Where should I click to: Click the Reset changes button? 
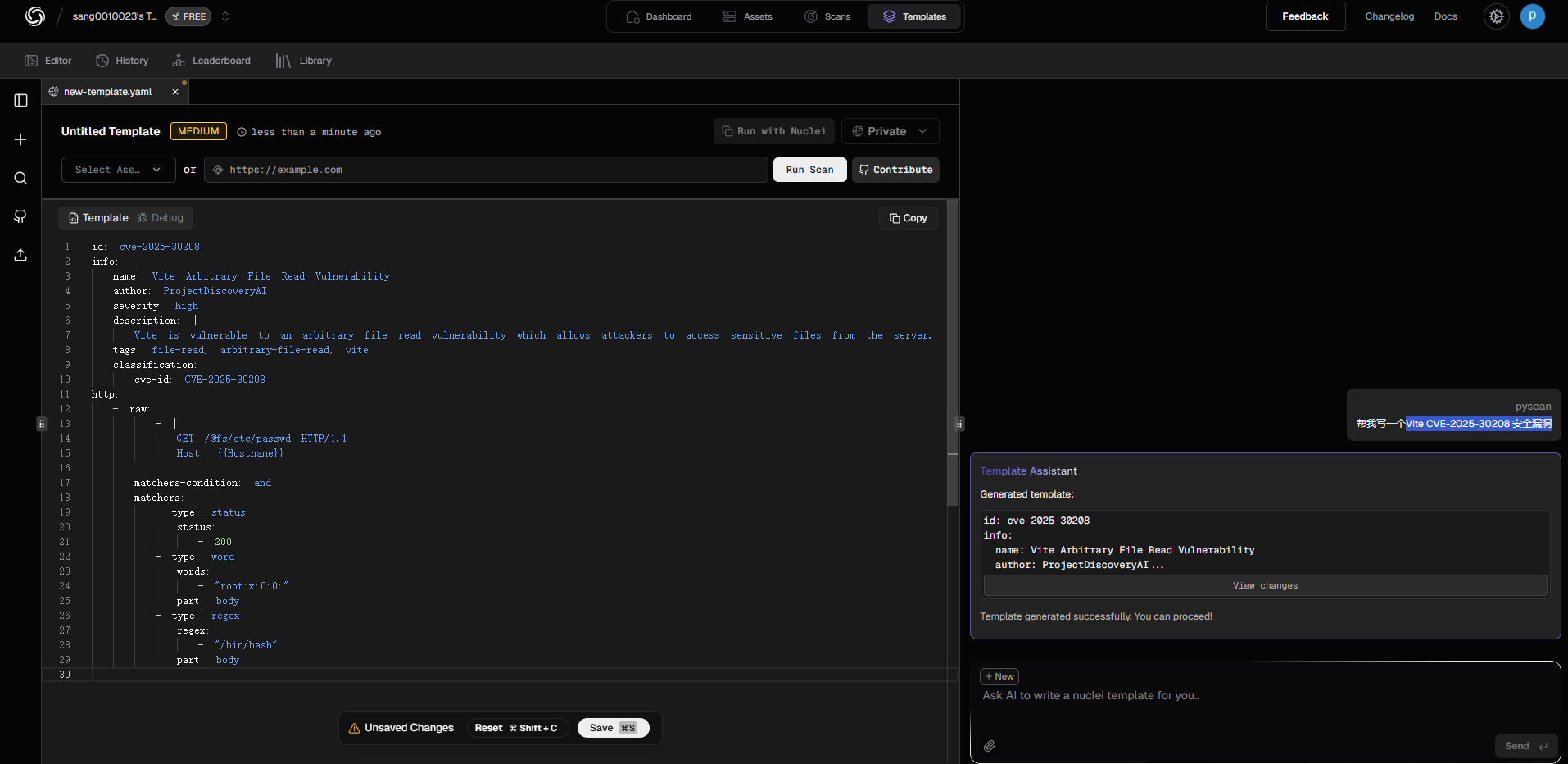(x=517, y=728)
